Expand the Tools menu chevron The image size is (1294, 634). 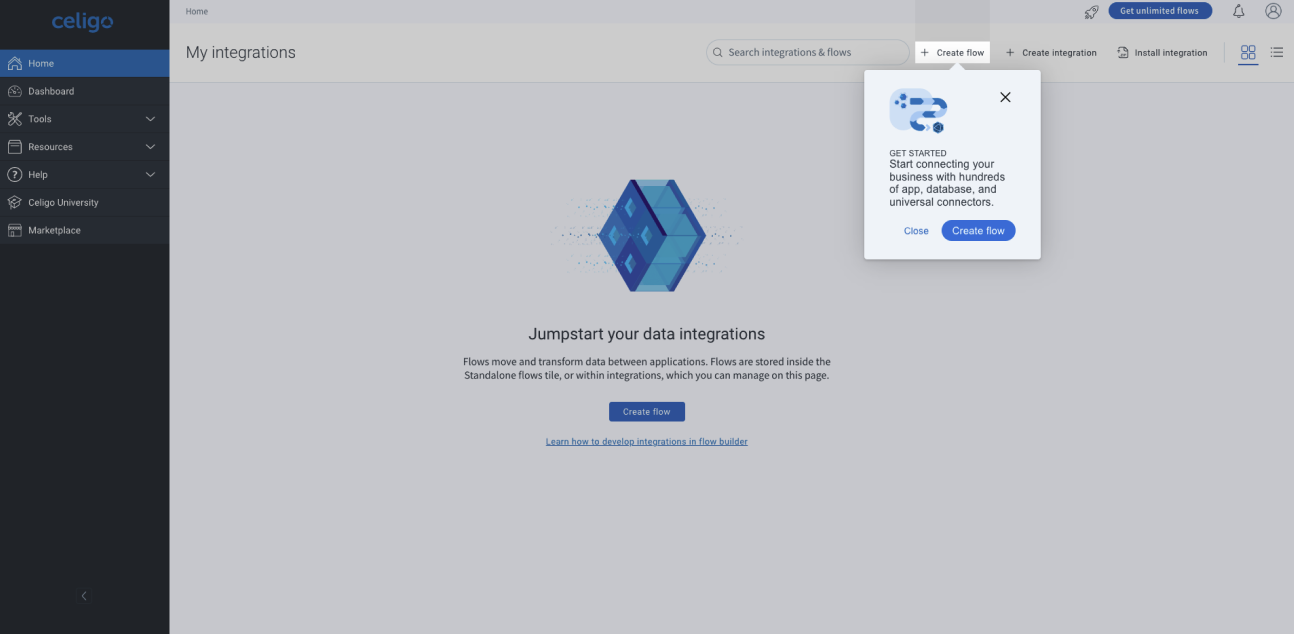point(150,119)
